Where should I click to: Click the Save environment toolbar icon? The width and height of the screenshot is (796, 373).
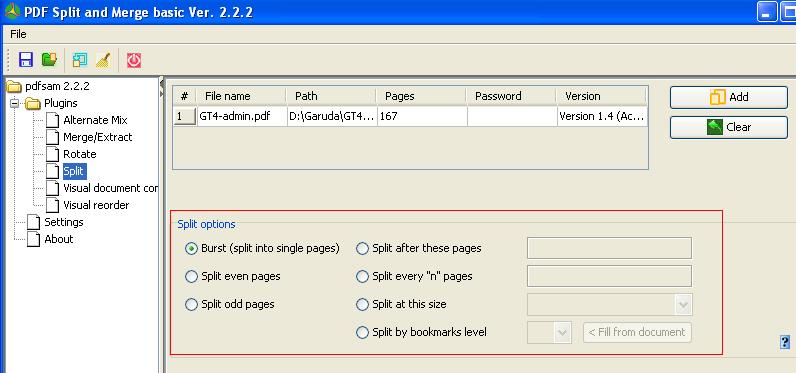pos(26,59)
